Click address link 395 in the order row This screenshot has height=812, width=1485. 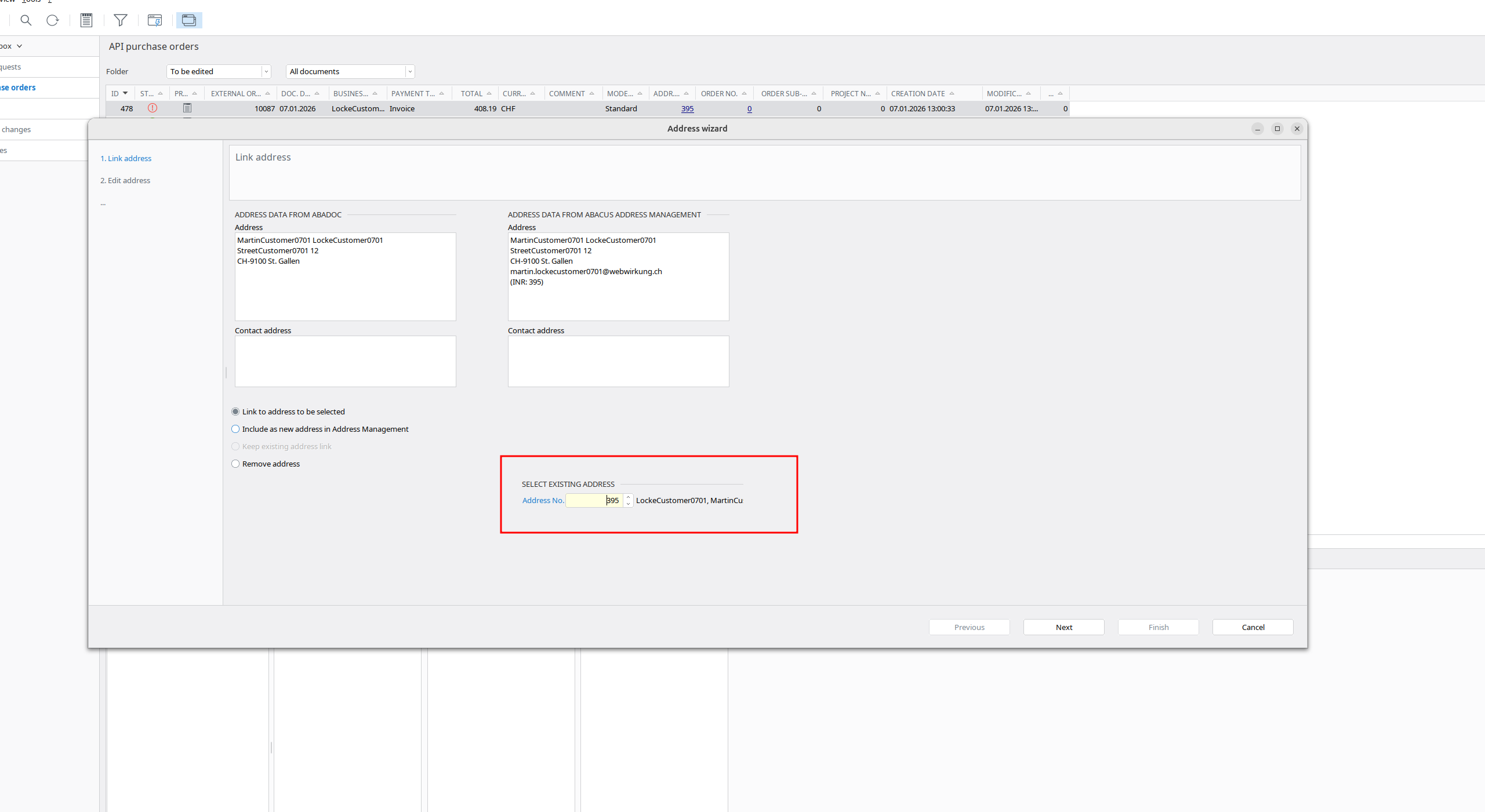[687, 108]
